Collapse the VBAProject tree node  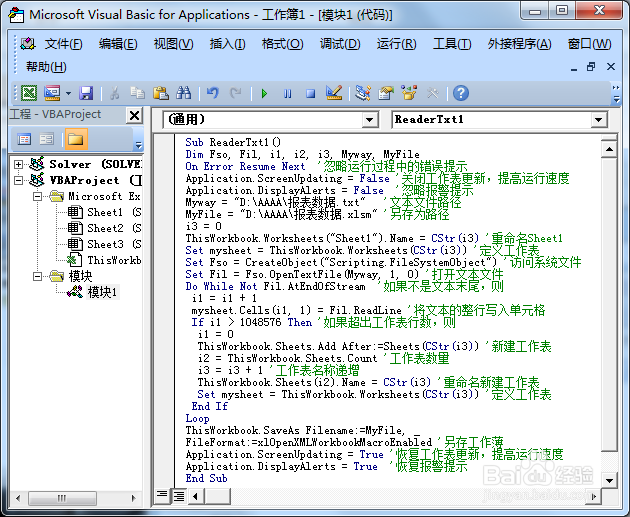coord(18,180)
